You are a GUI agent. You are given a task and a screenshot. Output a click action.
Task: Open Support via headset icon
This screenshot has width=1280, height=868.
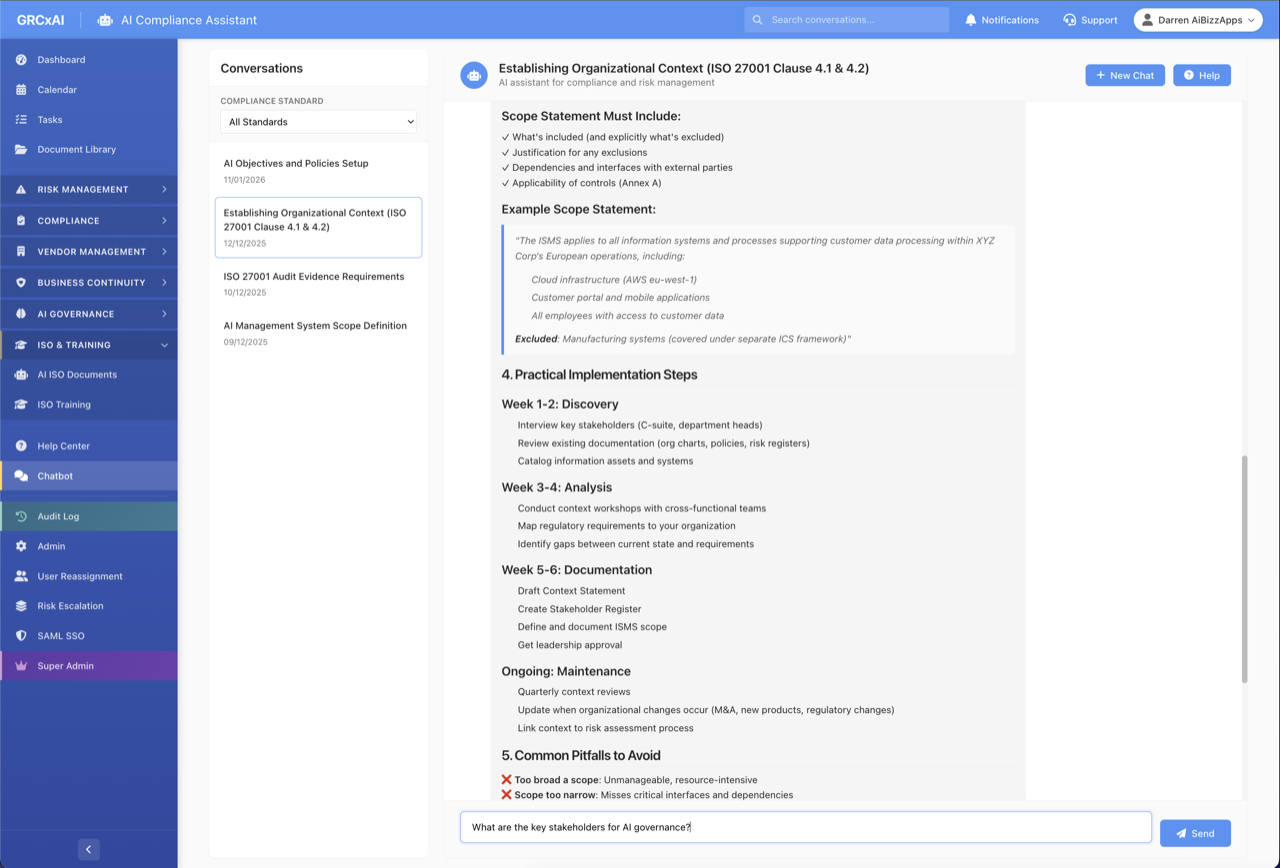point(1070,20)
